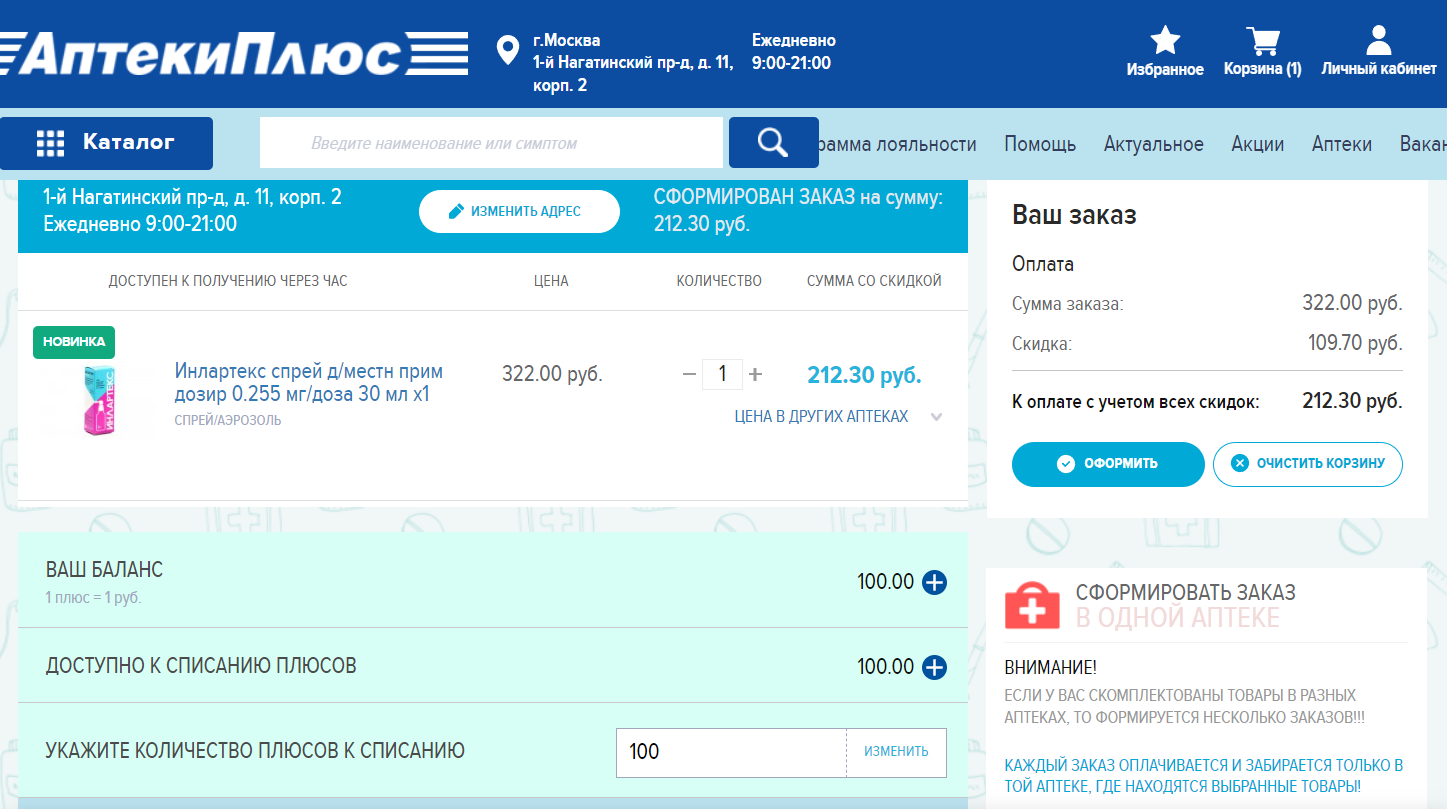
Task: Open Помощь menu item
Action: click(x=1040, y=144)
